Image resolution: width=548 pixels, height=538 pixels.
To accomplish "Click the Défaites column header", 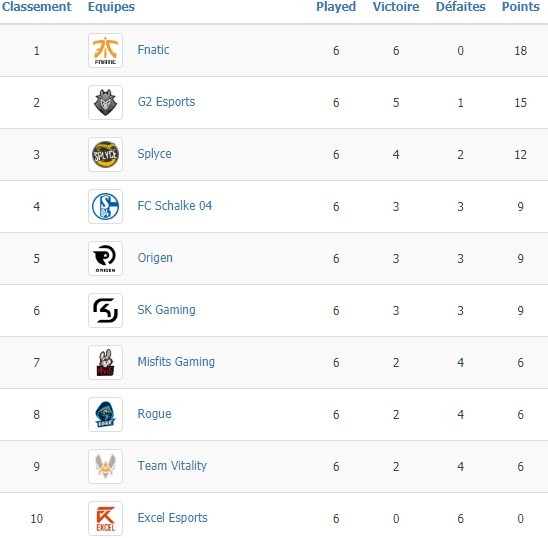I will coord(461,7).
